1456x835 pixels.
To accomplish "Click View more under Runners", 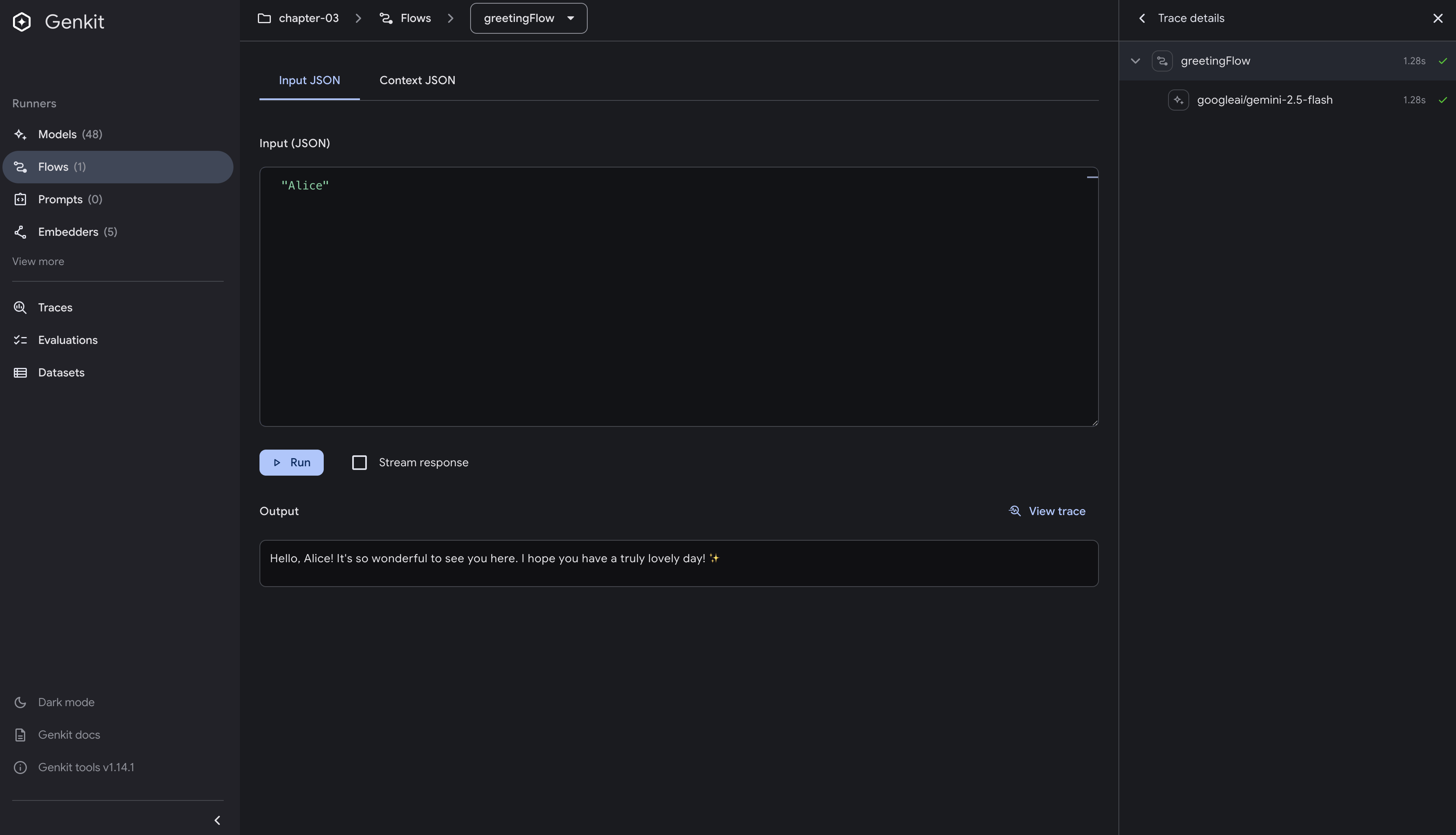I will [x=39, y=261].
